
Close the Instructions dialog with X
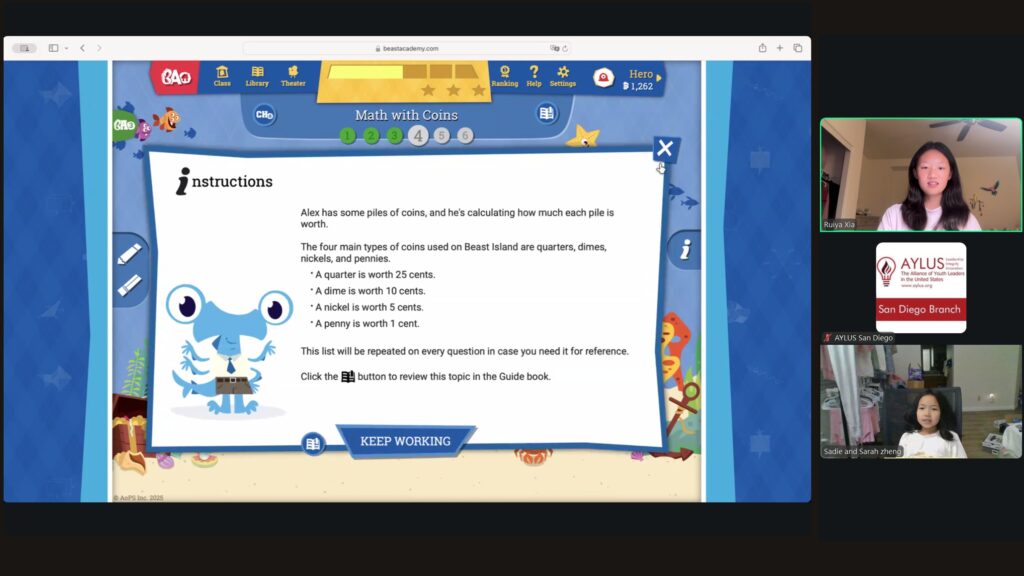pos(665,149)
